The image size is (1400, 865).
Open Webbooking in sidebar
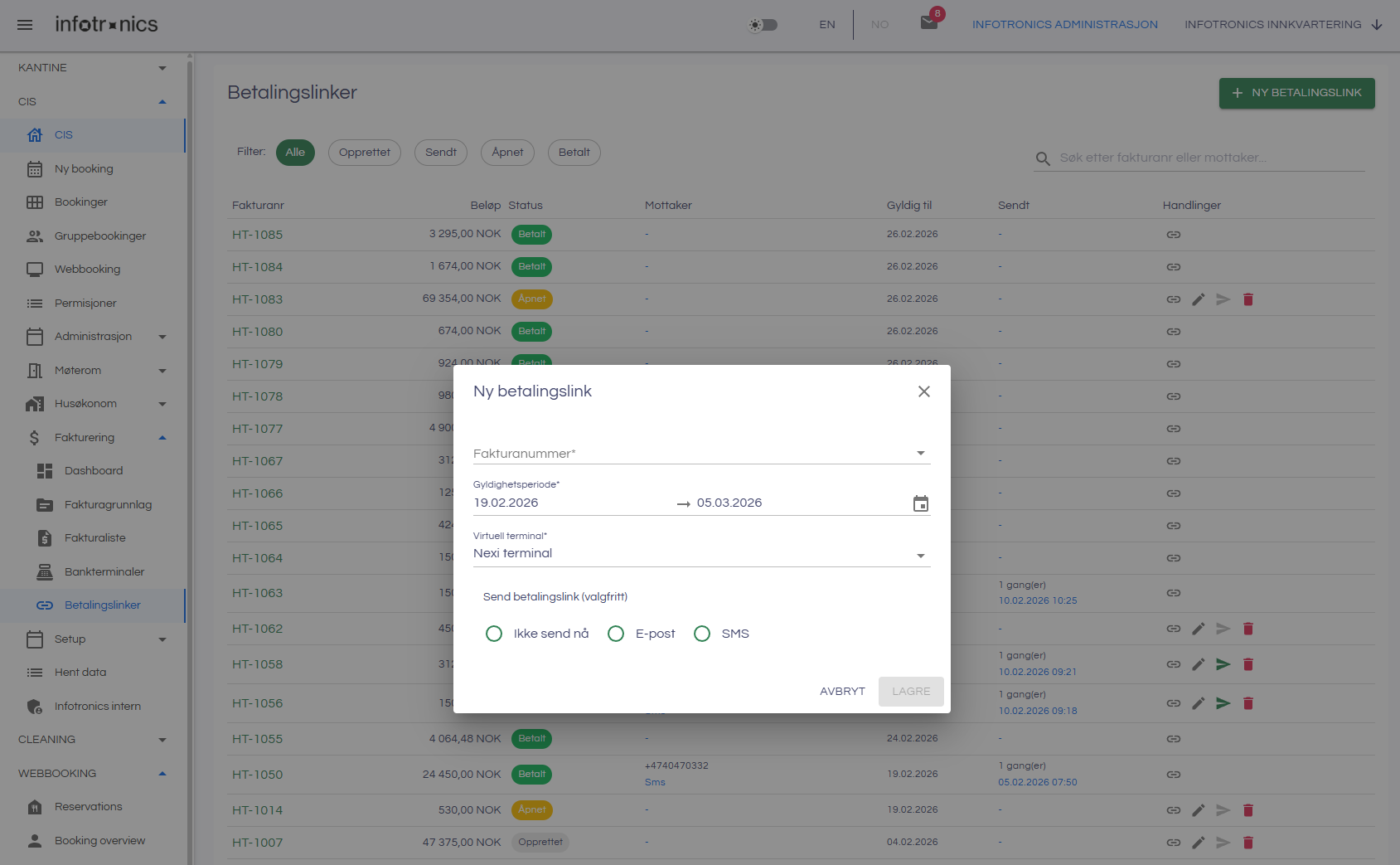pyautogui.click(x=92, y=270)
